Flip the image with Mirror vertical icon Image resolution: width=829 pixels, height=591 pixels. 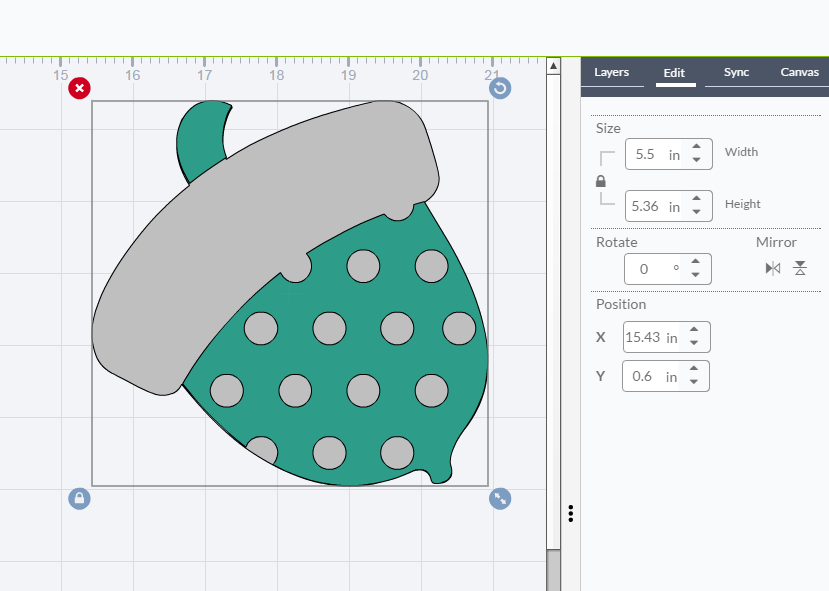(x=800, y=268)
